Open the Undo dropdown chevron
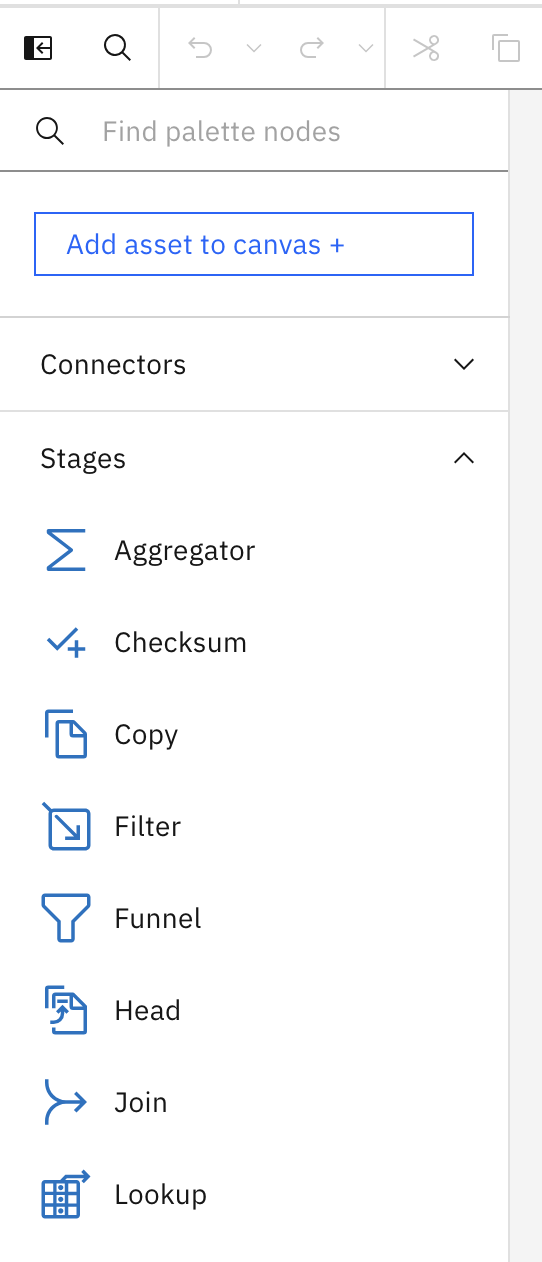Image resolution: width=542 pixels, height=1262 pixels. click(x=254, y=48)
